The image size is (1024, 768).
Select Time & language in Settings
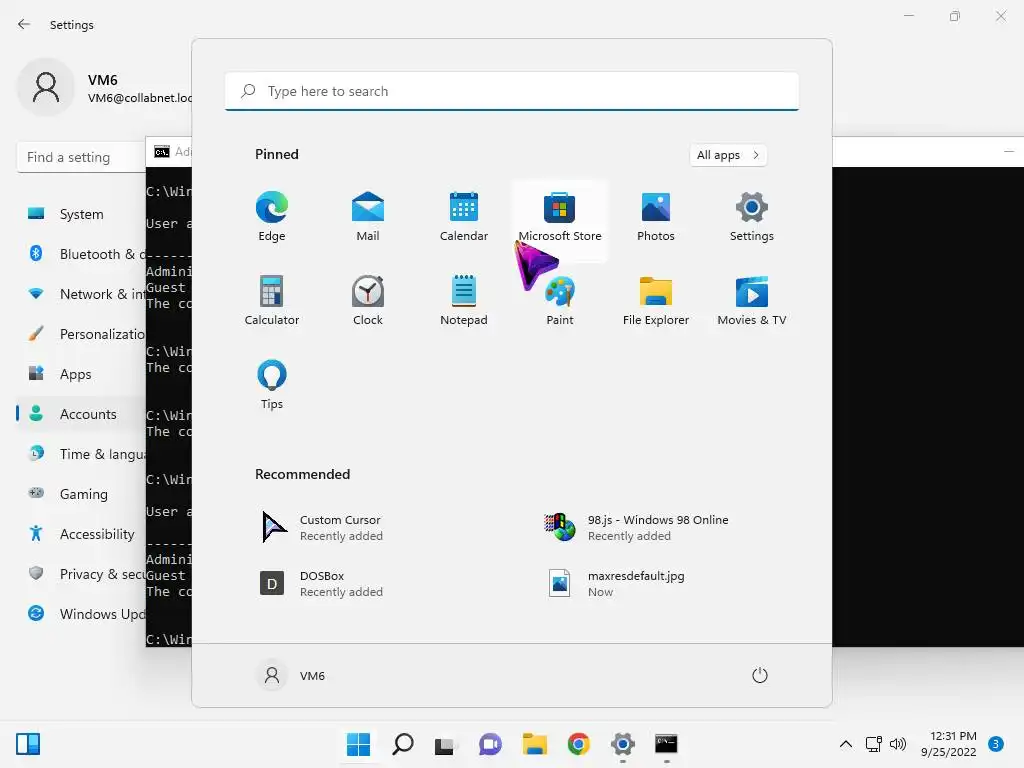[x=81, y=454]
